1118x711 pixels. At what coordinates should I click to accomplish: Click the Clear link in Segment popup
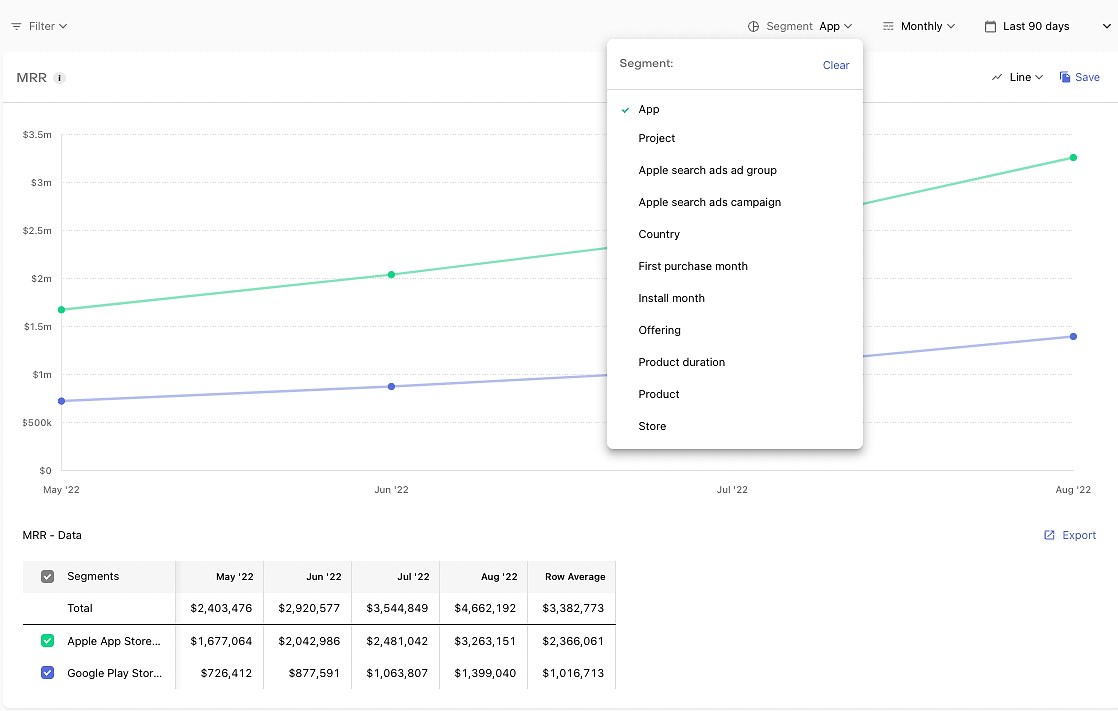tap(836, 65)
